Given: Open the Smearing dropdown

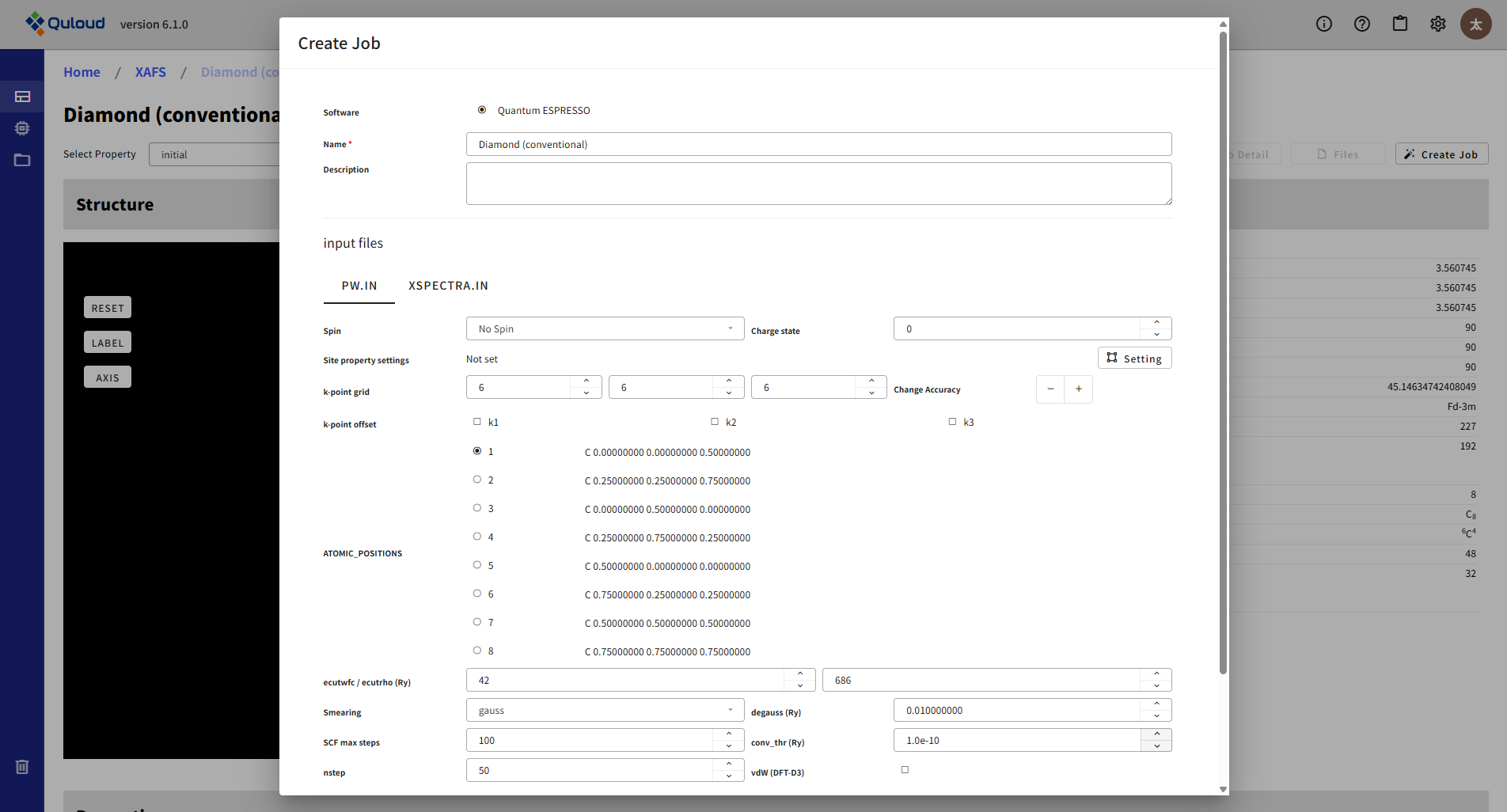Looking at the screenshot, I should pos(604,710).
